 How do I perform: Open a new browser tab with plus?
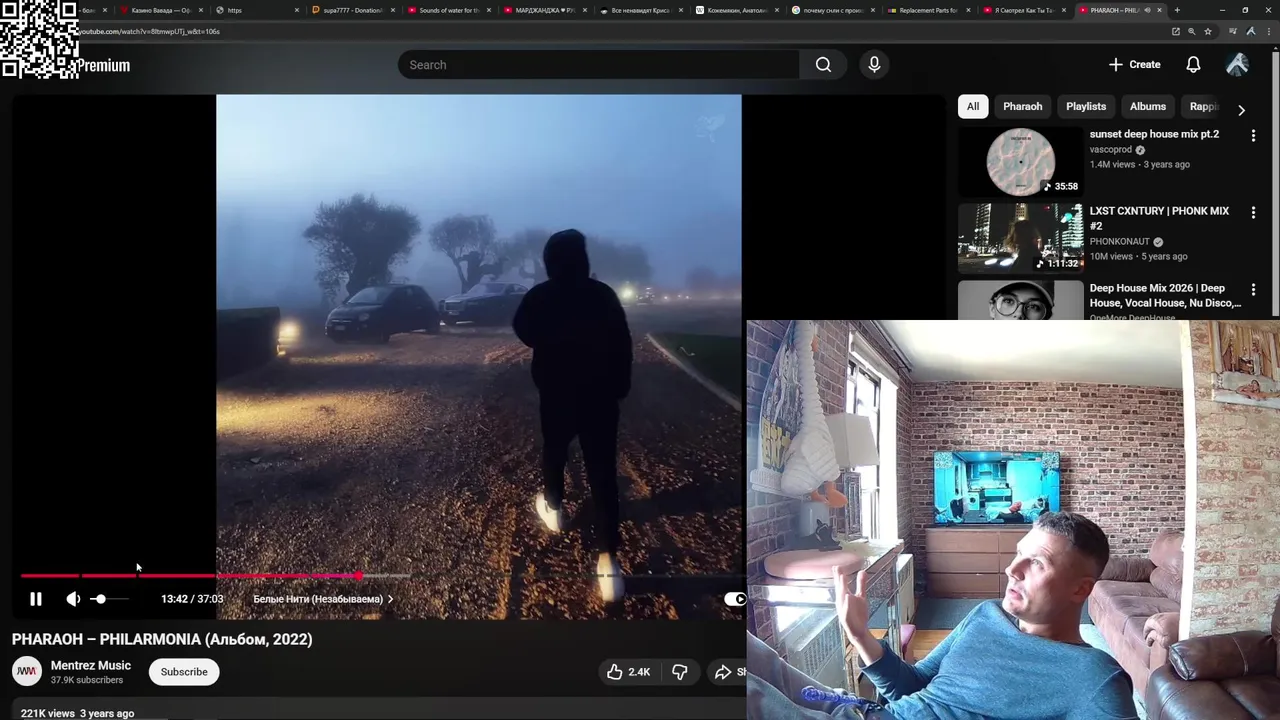tap(1177, 10)
